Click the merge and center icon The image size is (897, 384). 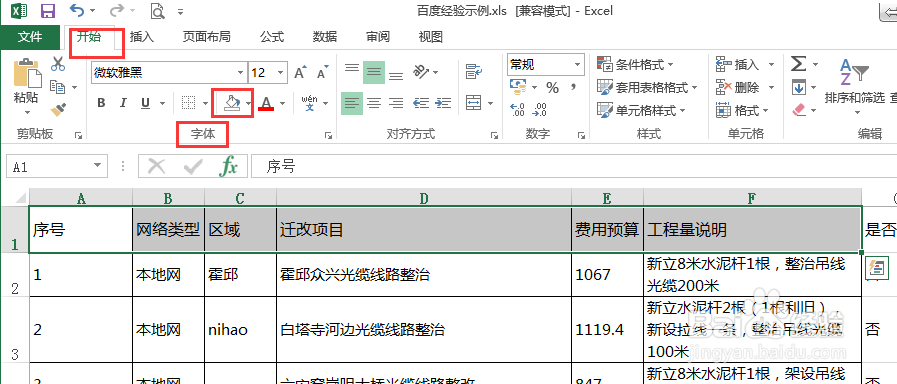coord(474,103)
